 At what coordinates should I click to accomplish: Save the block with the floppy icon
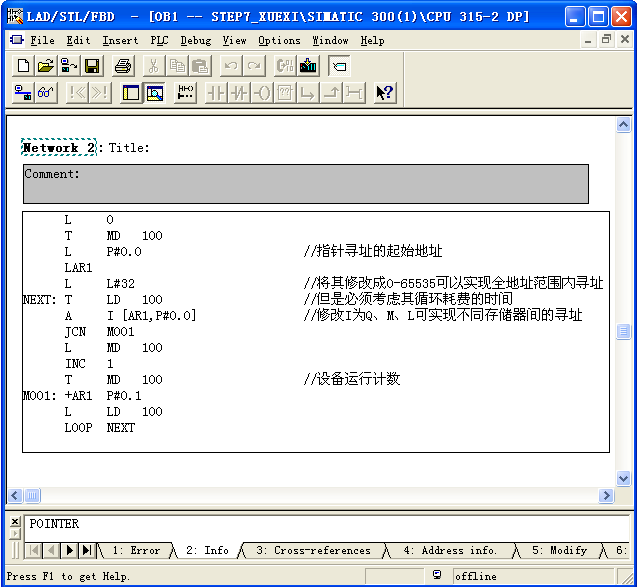[x=92, y=66]
